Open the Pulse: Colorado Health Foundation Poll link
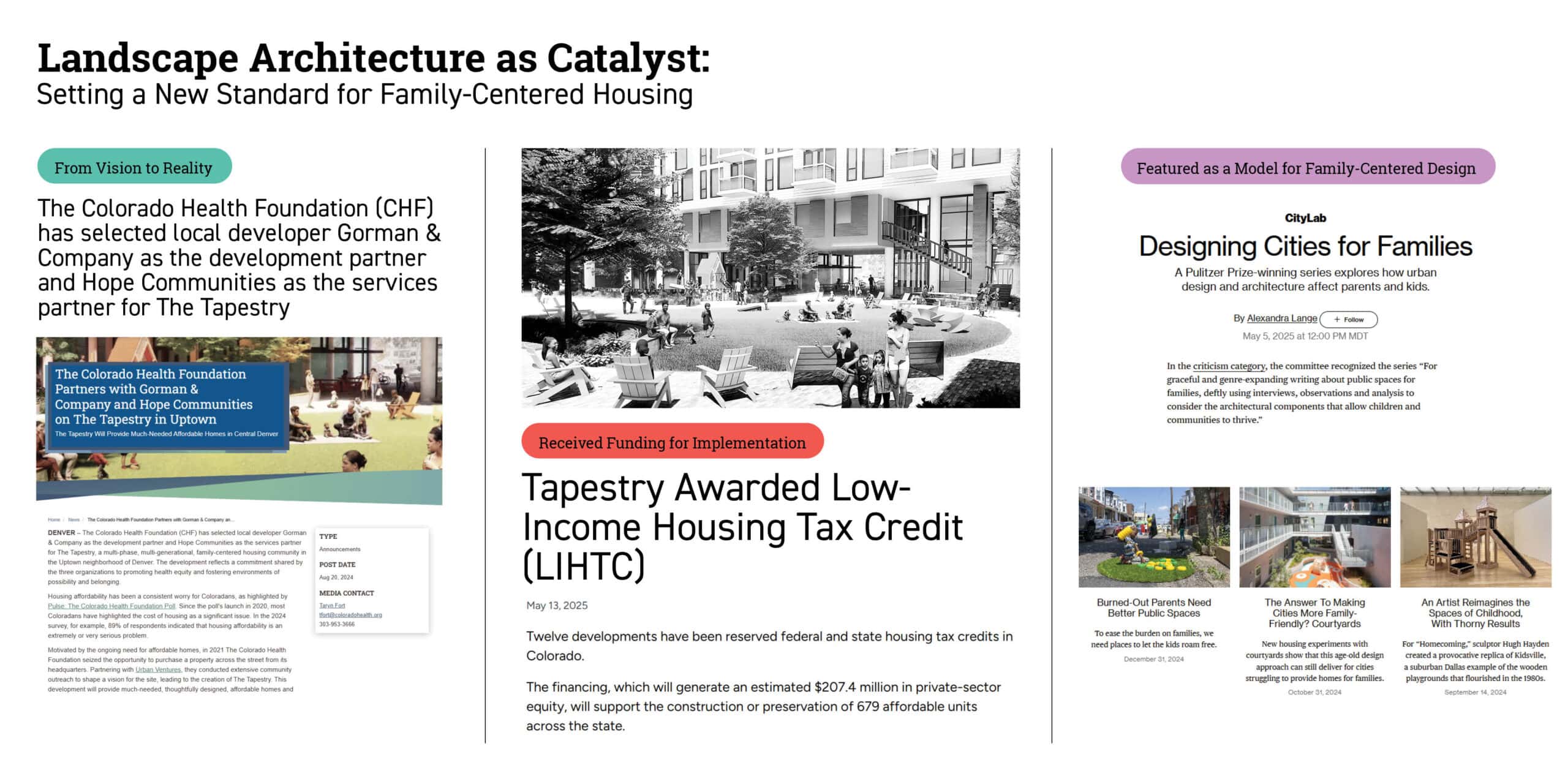This screenshot has width=1568, height=765. (x=111, y=606)
